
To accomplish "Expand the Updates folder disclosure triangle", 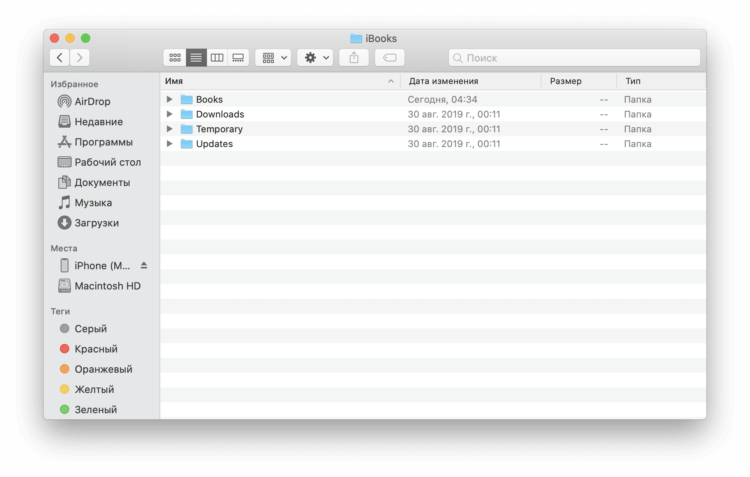I will 169,144.
